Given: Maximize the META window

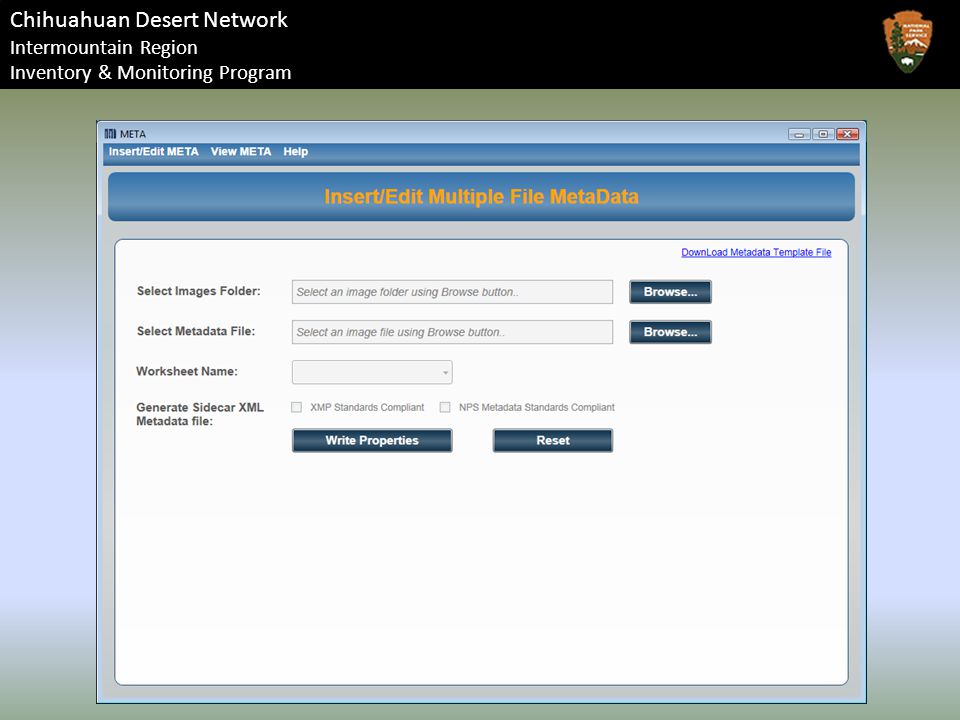Looking at the screenshot, I should tap(823, 134).
